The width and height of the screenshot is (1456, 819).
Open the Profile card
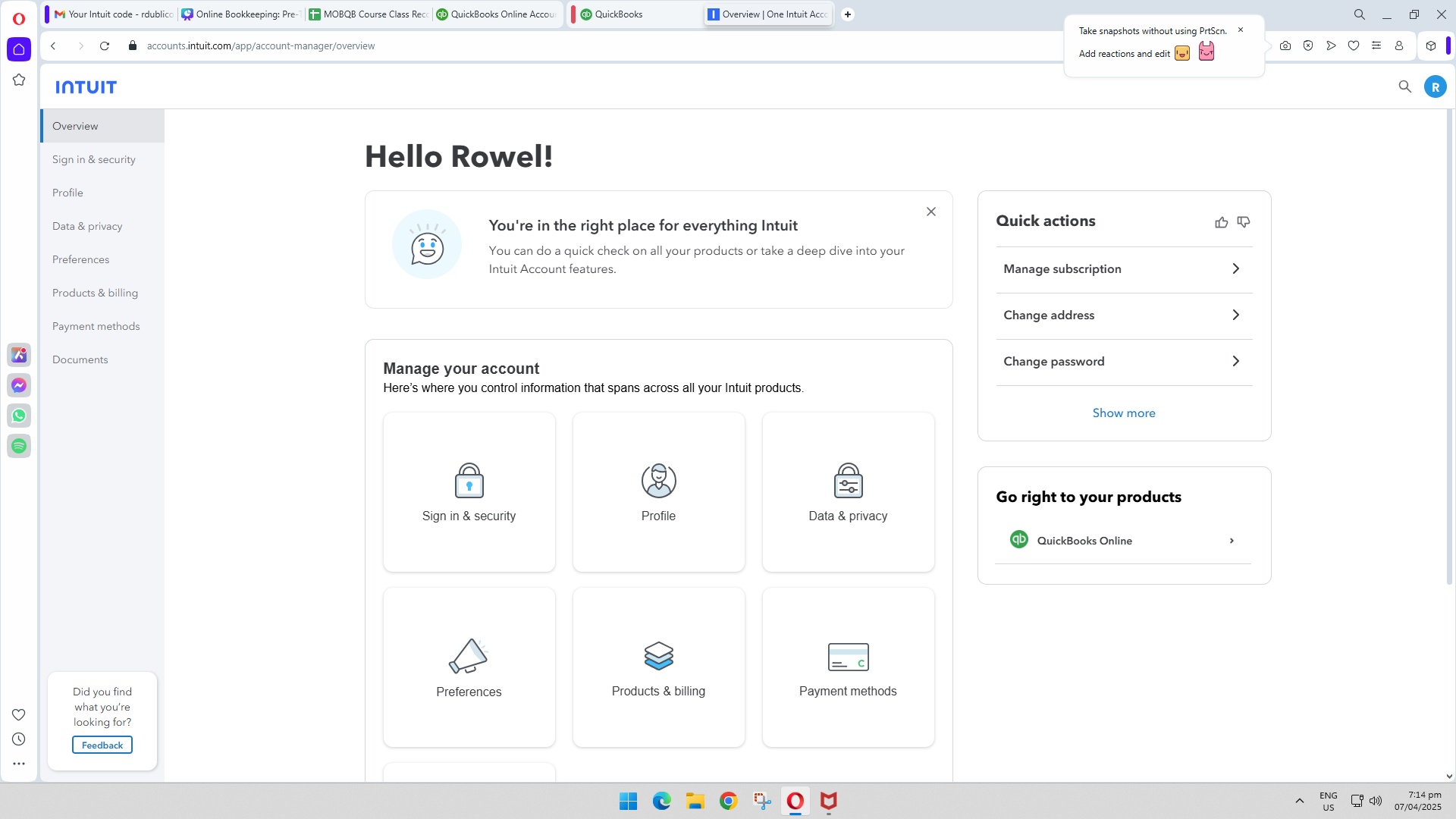click(x=658, y=492)
